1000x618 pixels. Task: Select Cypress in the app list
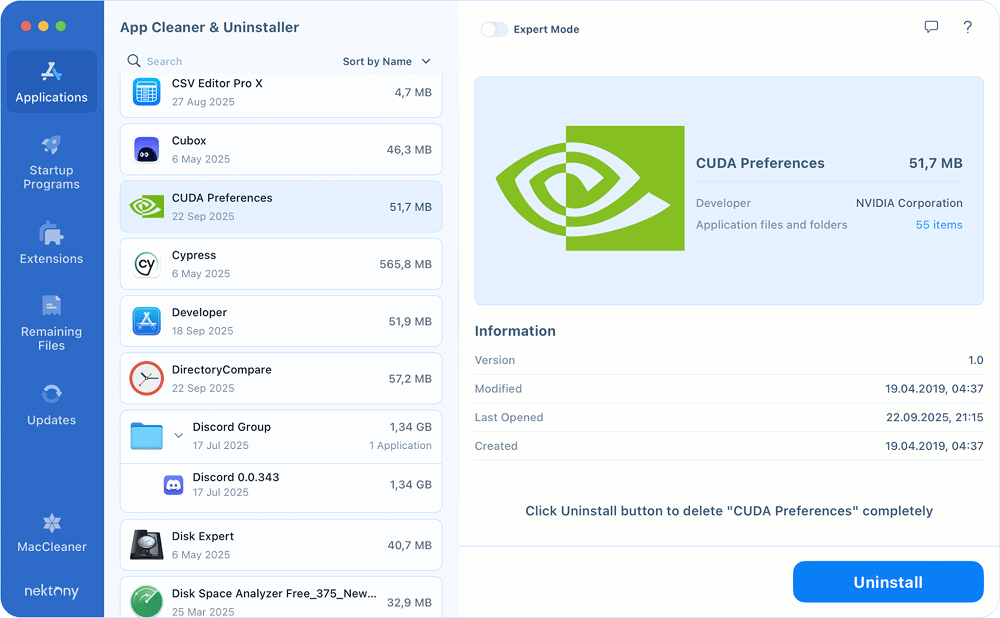click(x=281, y=264)
